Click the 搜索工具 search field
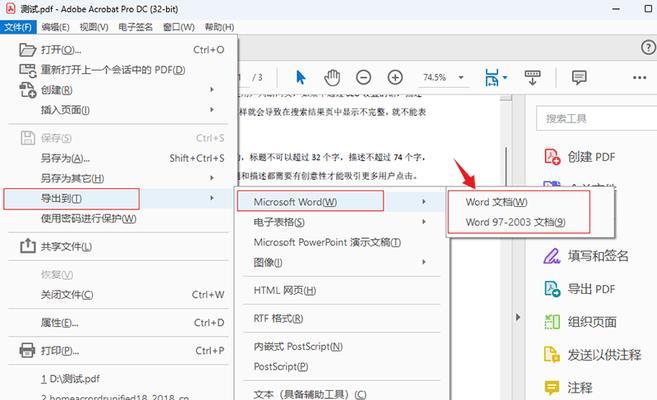This screenshot has width=657, height=400. (597, 119)
